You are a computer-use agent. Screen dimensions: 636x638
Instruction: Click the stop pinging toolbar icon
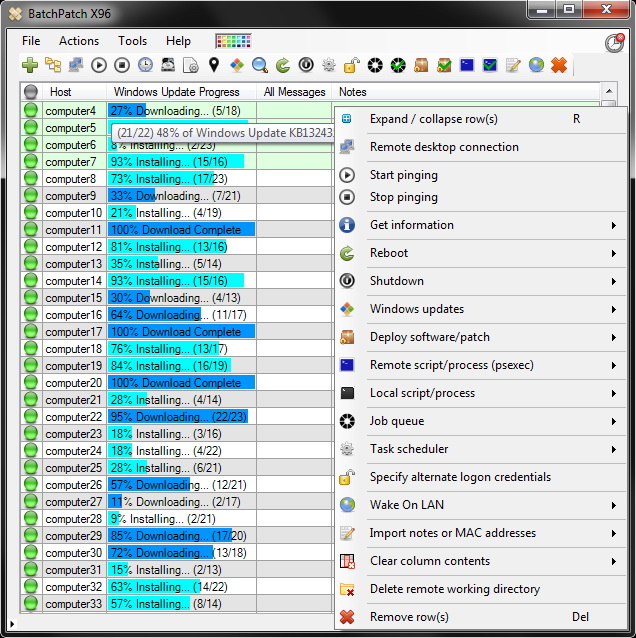[x=122, y=65]
